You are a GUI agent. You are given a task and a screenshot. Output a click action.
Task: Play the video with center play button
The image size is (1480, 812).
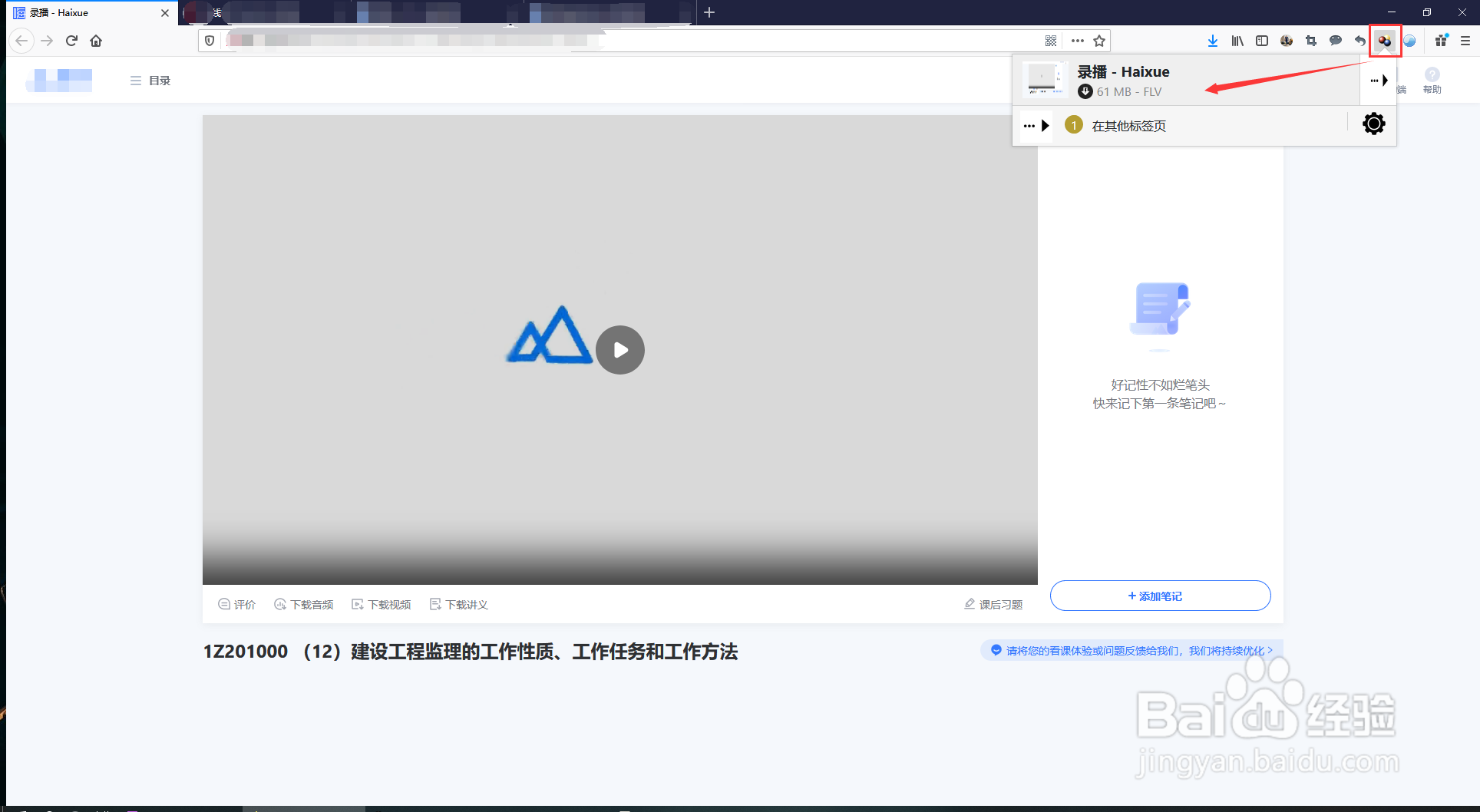(x=620, y=350)
